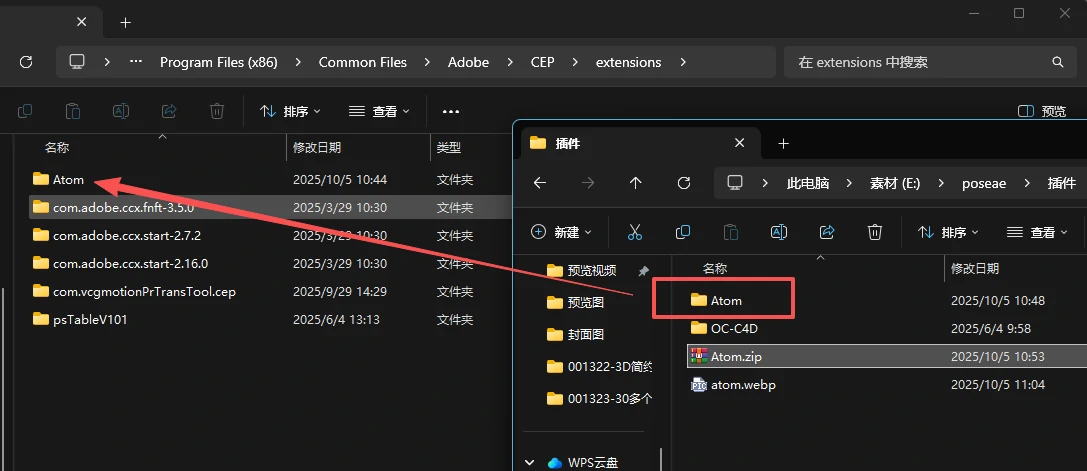Refresh the extensions window
The width and height of the screenshot is (1087, 471).
26,62
